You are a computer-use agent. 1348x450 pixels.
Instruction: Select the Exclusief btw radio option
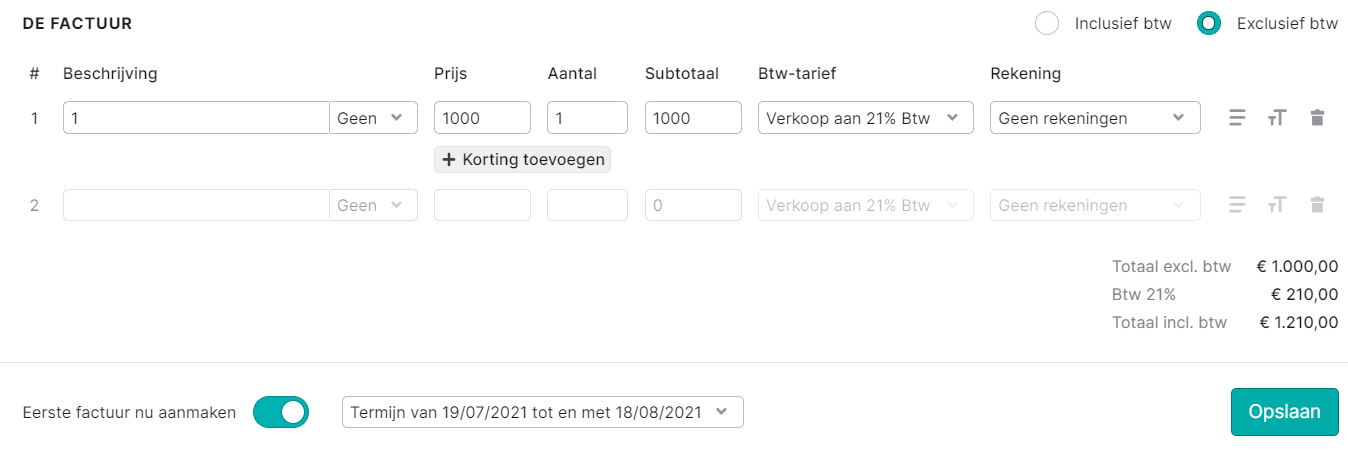[x=1209, y=23]
